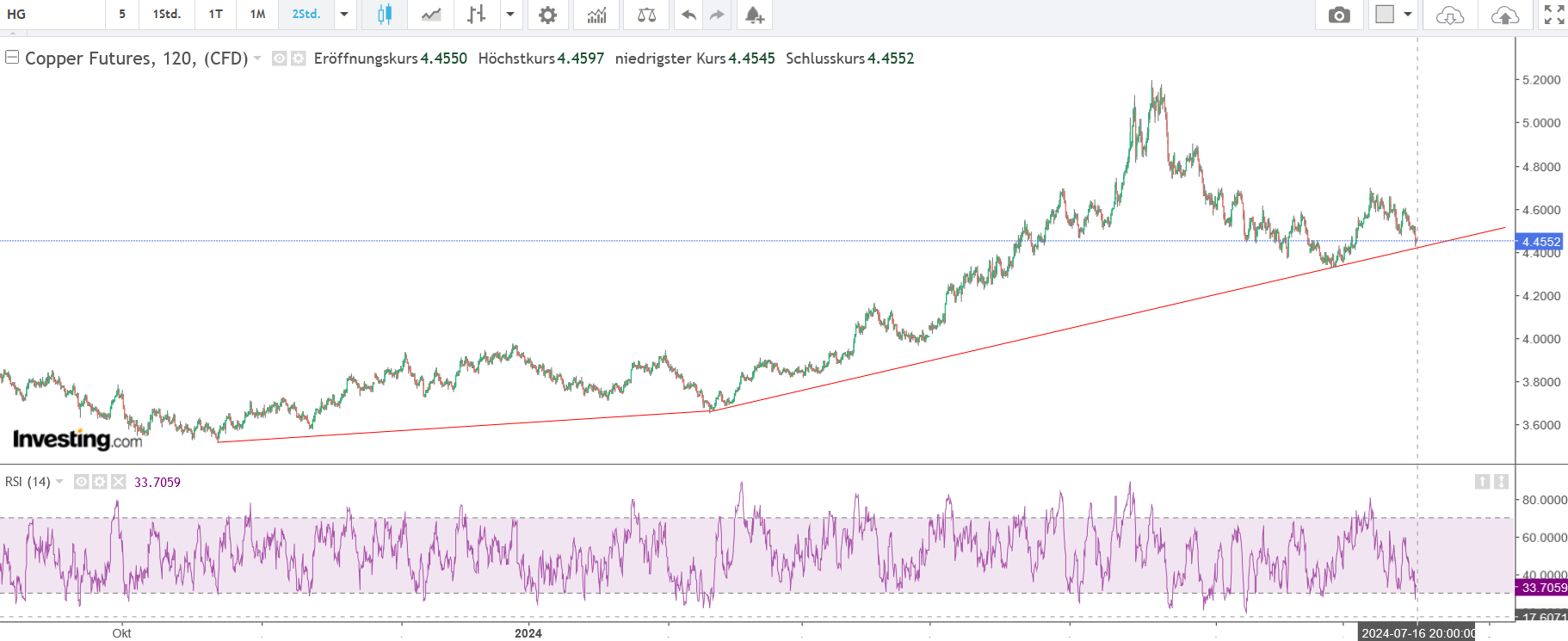Redo the chart action
1568x641 pixels.
tap(717, 15)
